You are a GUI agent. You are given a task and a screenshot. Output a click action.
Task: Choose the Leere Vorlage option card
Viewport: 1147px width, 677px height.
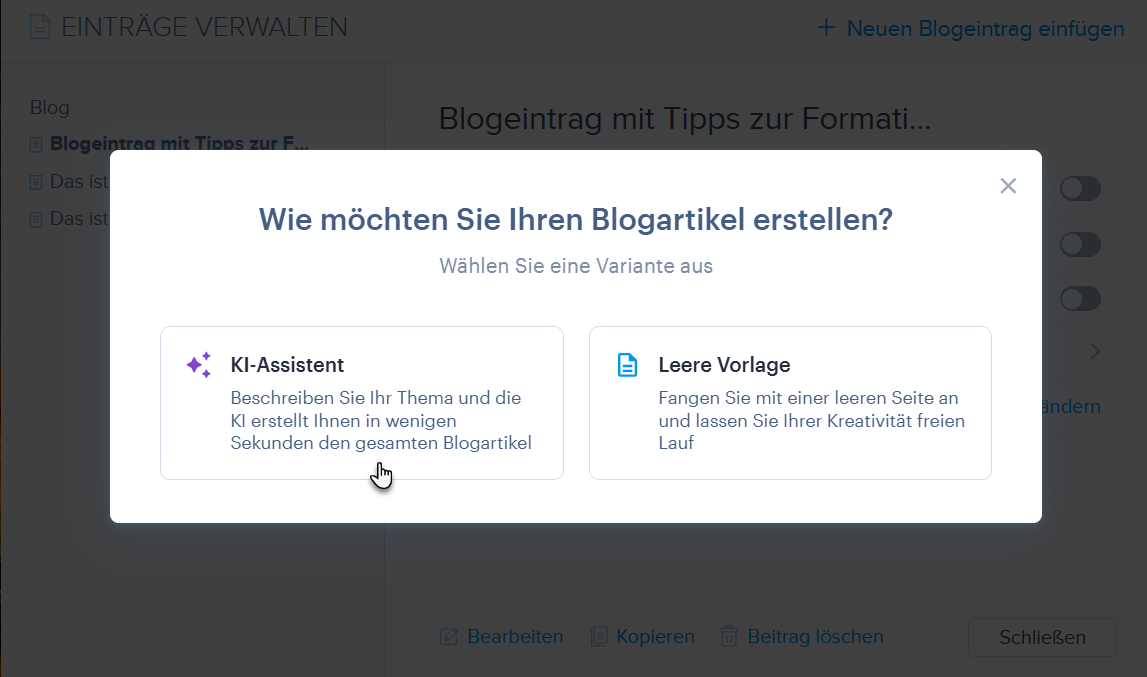tap(790, 403)
